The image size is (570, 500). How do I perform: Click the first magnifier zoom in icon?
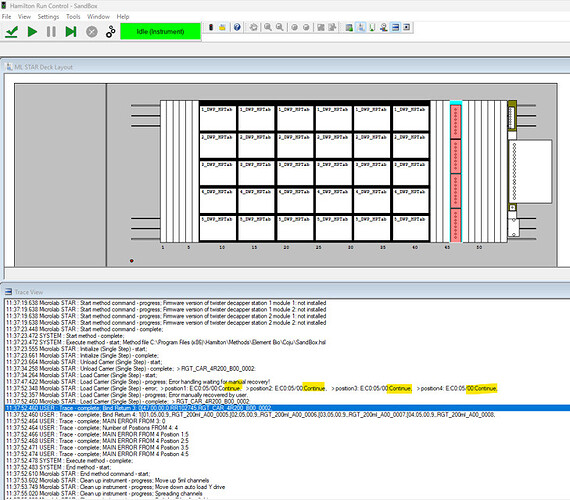(268, 27)
